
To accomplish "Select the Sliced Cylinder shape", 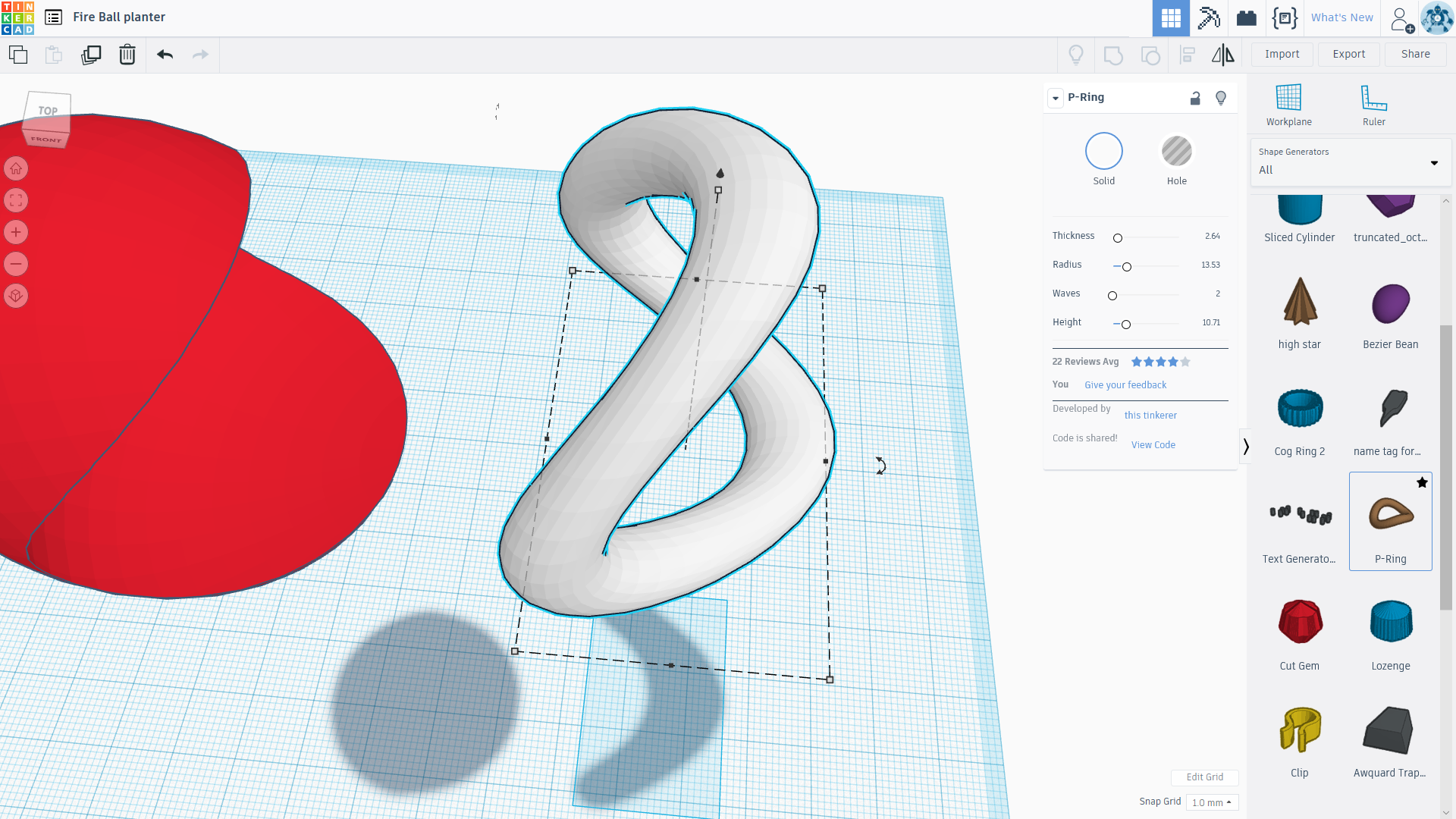I will click(x=1299, y=219).
